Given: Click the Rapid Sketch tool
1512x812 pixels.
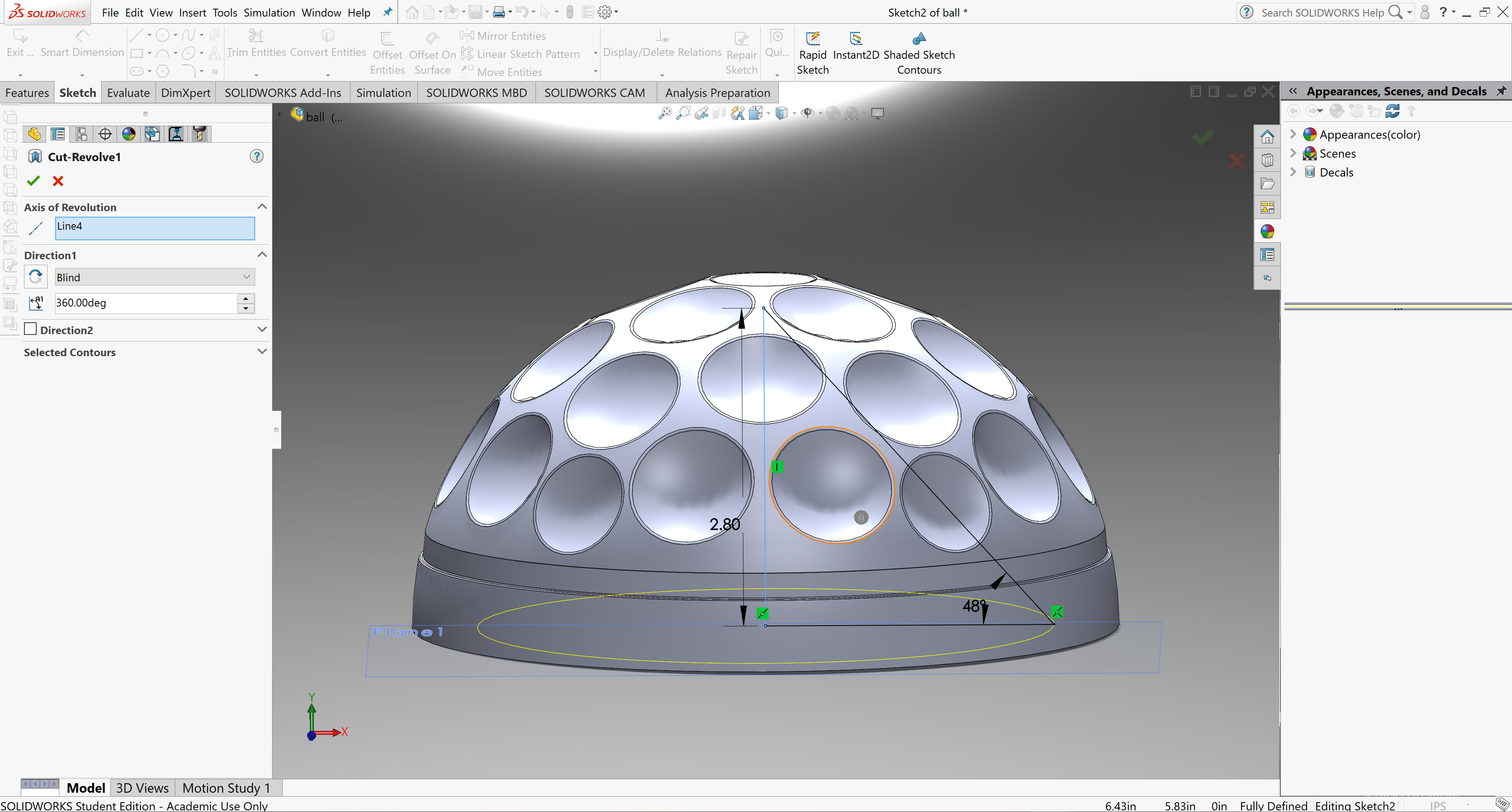Looking at the screenshot, I should pyautogui.click(x=813, y=53).
